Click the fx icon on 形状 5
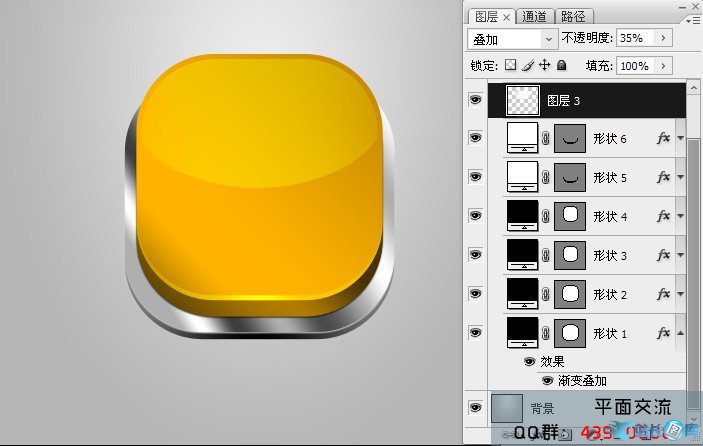This screenshot has height=446, width=703. (x=663, y=177)
